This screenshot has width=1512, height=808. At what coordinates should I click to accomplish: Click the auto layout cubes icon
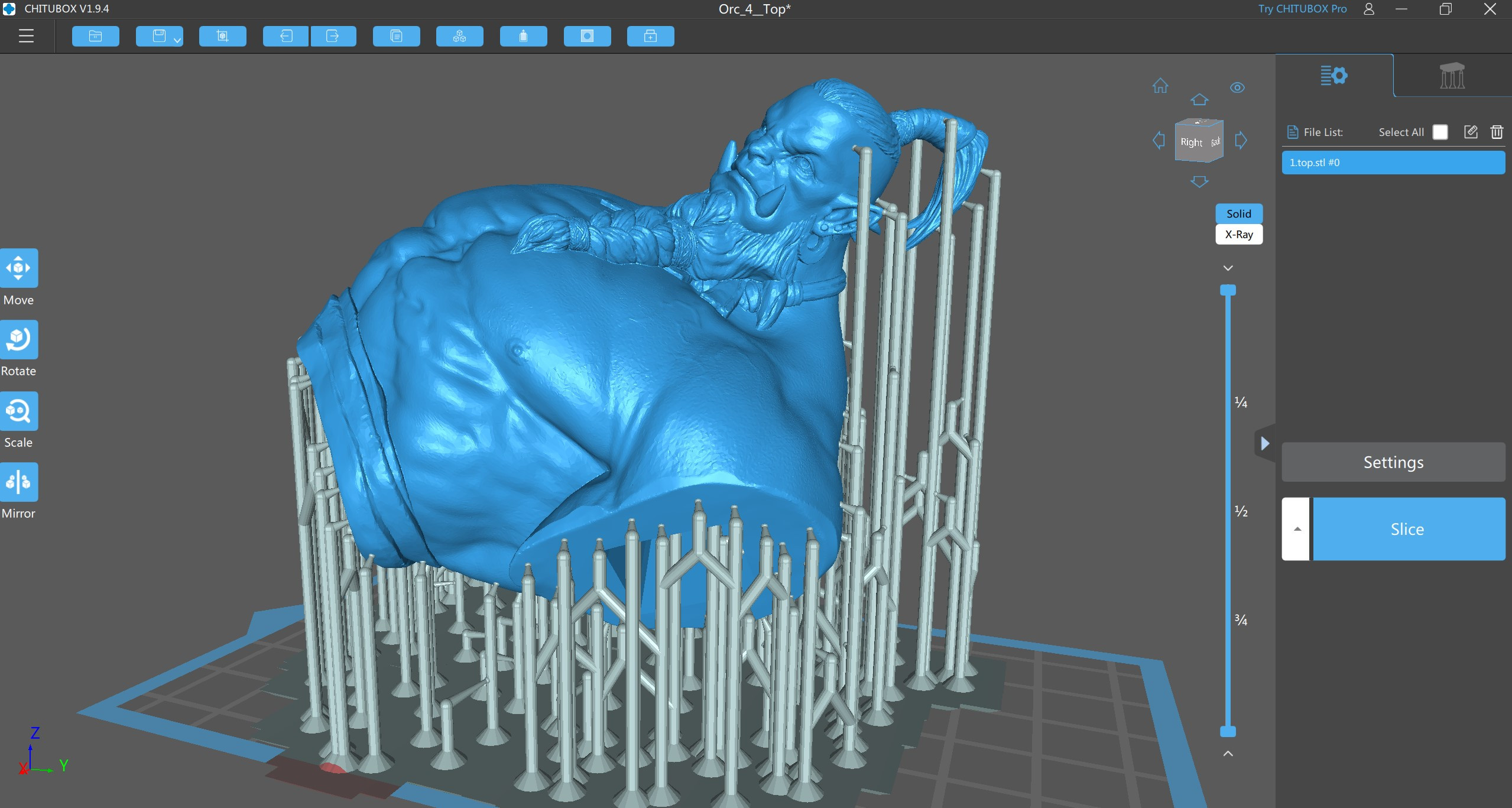[x=460, y=36]
